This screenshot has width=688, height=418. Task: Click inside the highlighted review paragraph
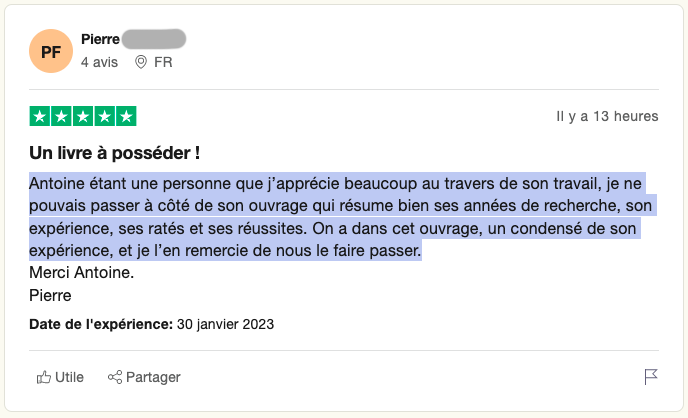(x=330, y=217)
